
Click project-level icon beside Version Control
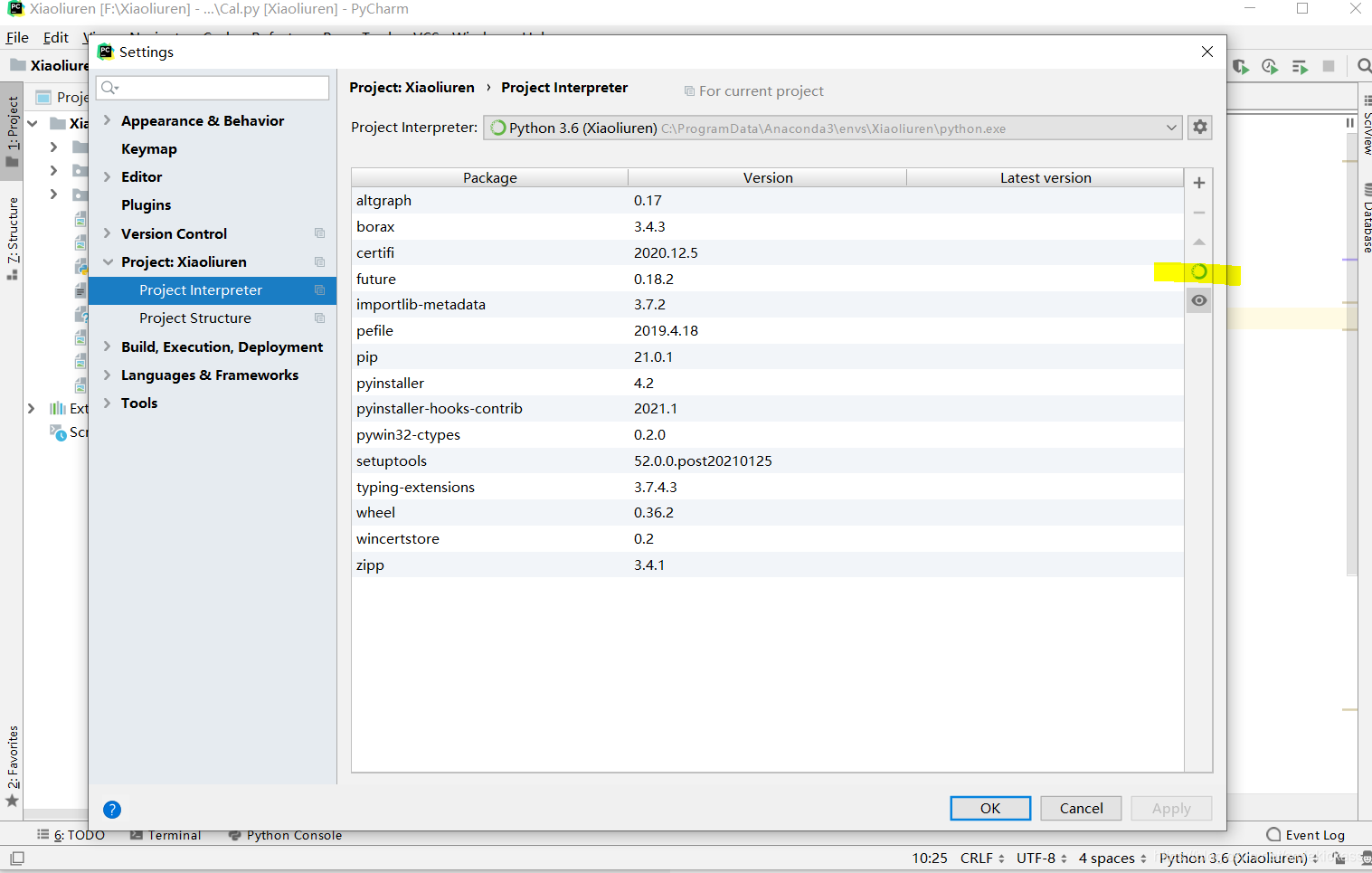coord(319,233)
